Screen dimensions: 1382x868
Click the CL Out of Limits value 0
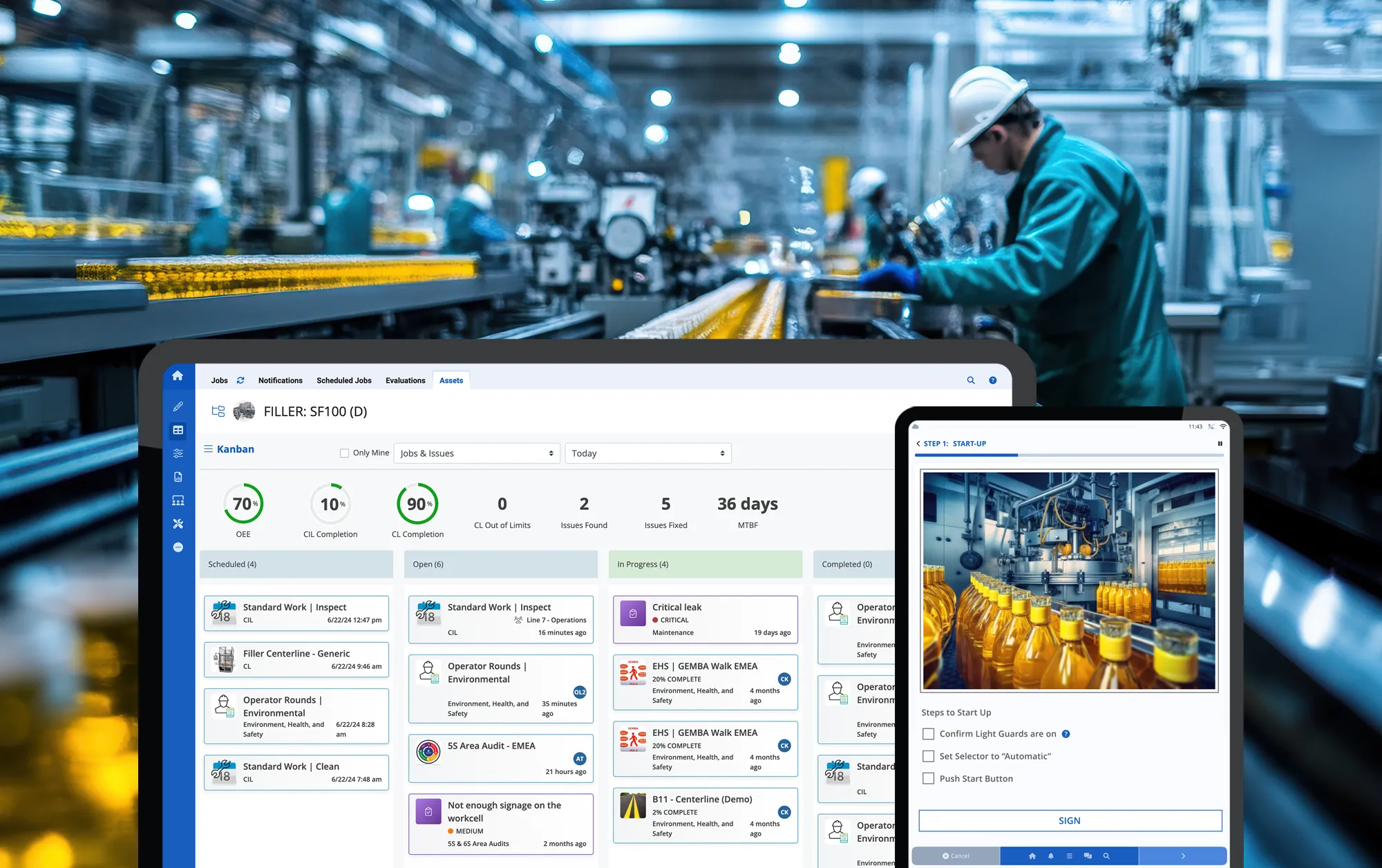tap(502, 504)
